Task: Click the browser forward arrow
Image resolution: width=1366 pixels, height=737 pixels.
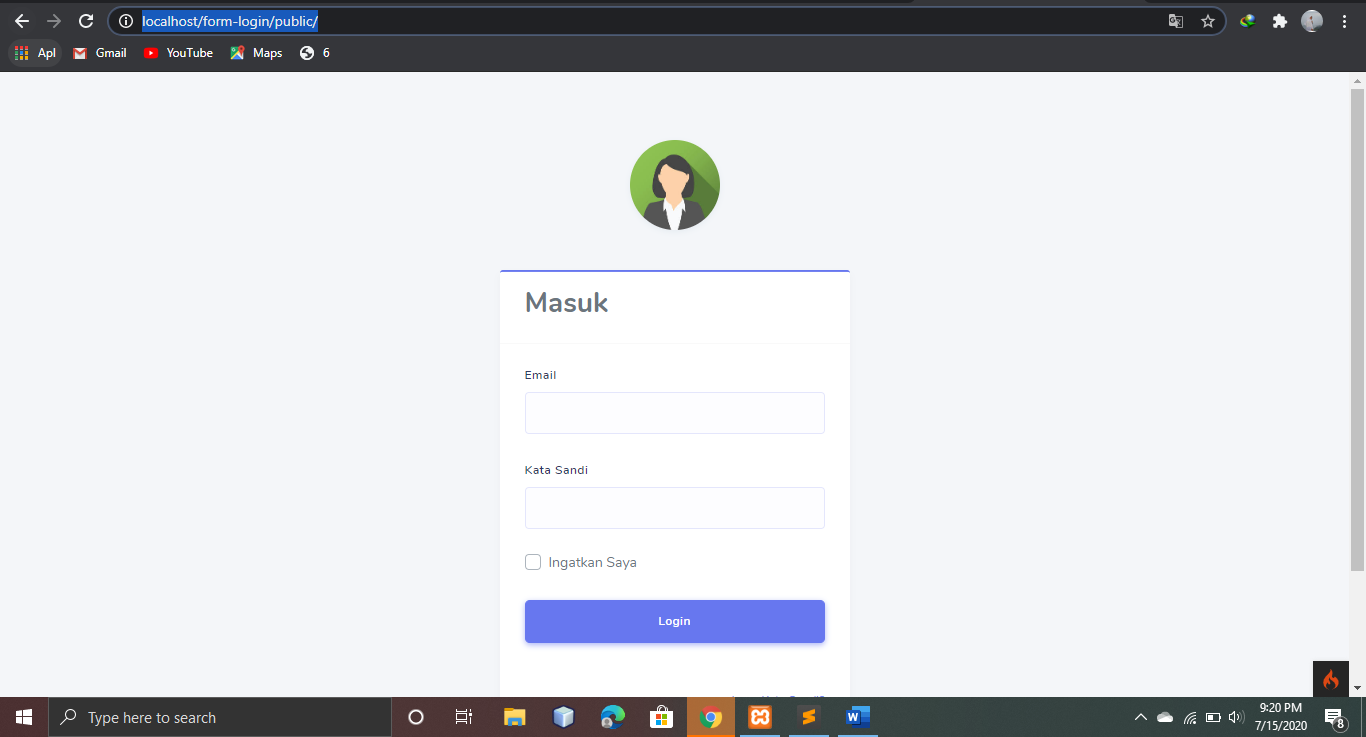Action: point(54,21)
